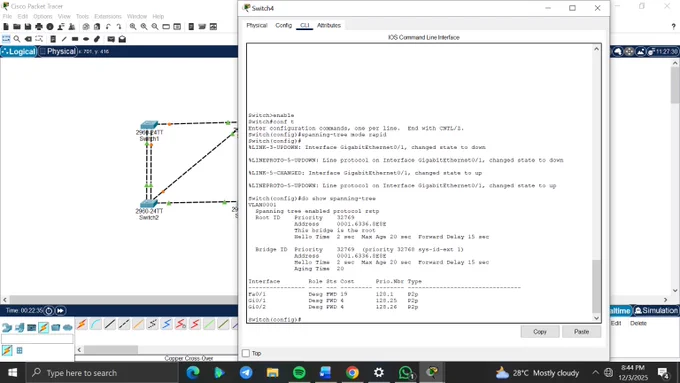Switch to Realtime mode
This screenshot has height=383, width=680.
point(621,311)
